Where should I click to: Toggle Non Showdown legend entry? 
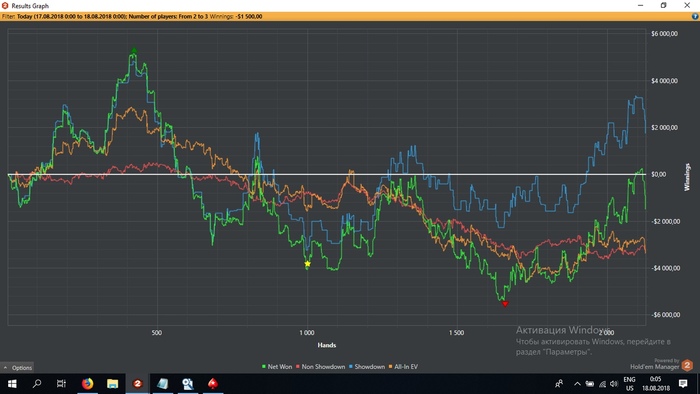pyautogui.click(x=320, y=367)
